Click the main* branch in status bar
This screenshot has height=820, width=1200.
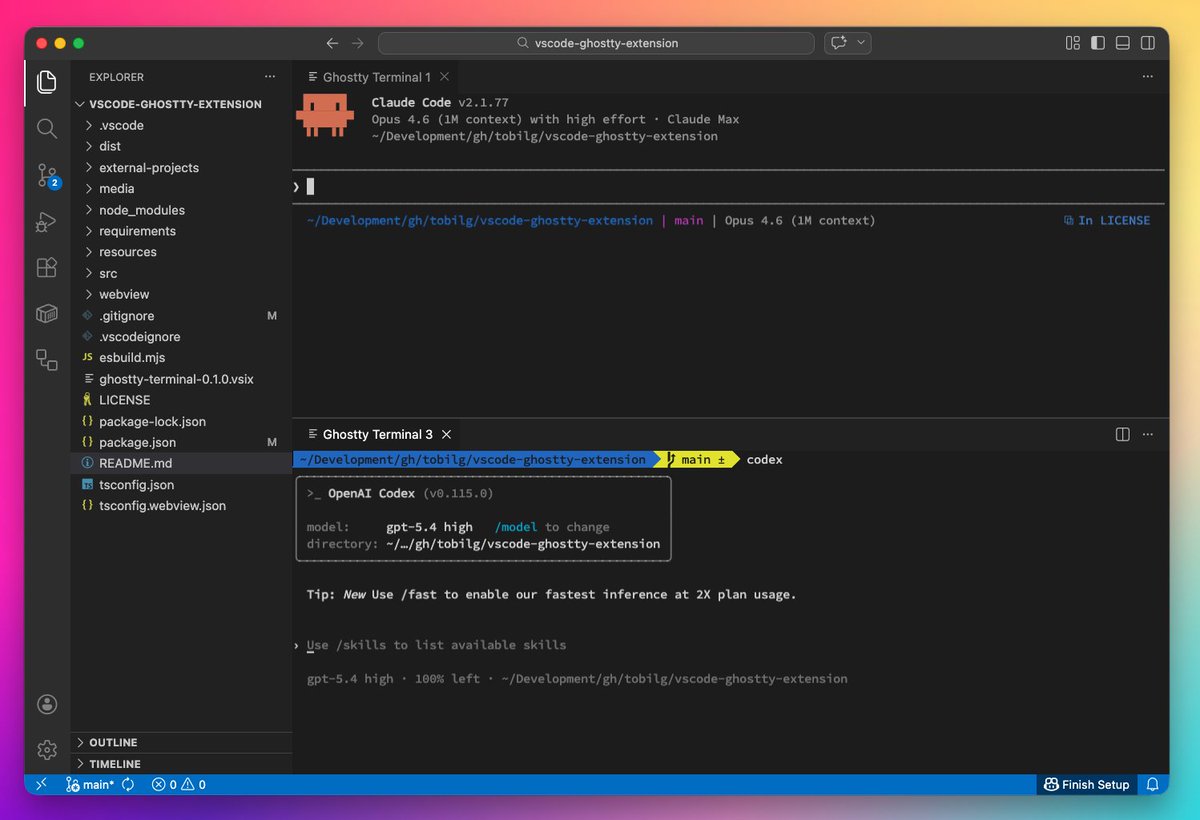tap(90, 785)
